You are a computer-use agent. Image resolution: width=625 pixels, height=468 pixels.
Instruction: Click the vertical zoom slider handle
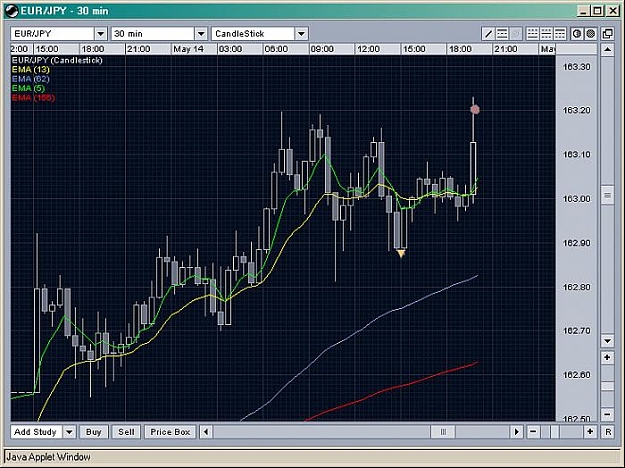click(x=607, y=386)
